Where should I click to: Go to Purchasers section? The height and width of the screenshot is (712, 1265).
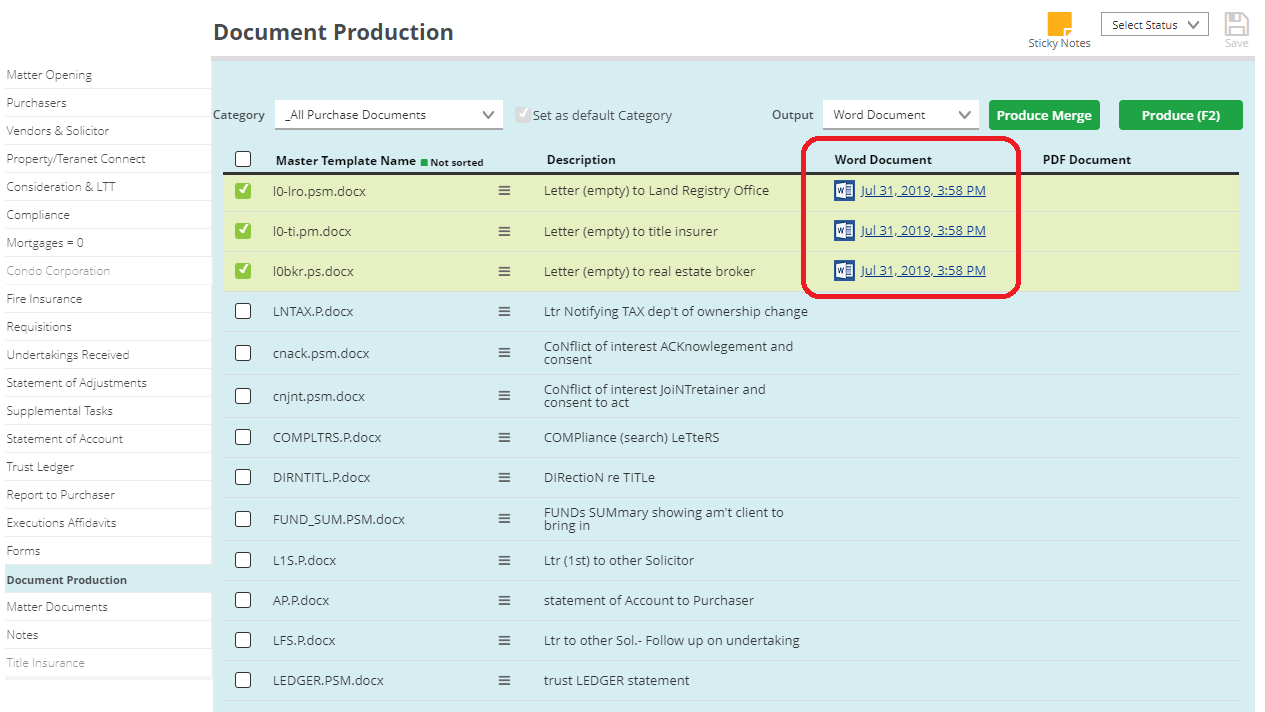pos(36,103)
